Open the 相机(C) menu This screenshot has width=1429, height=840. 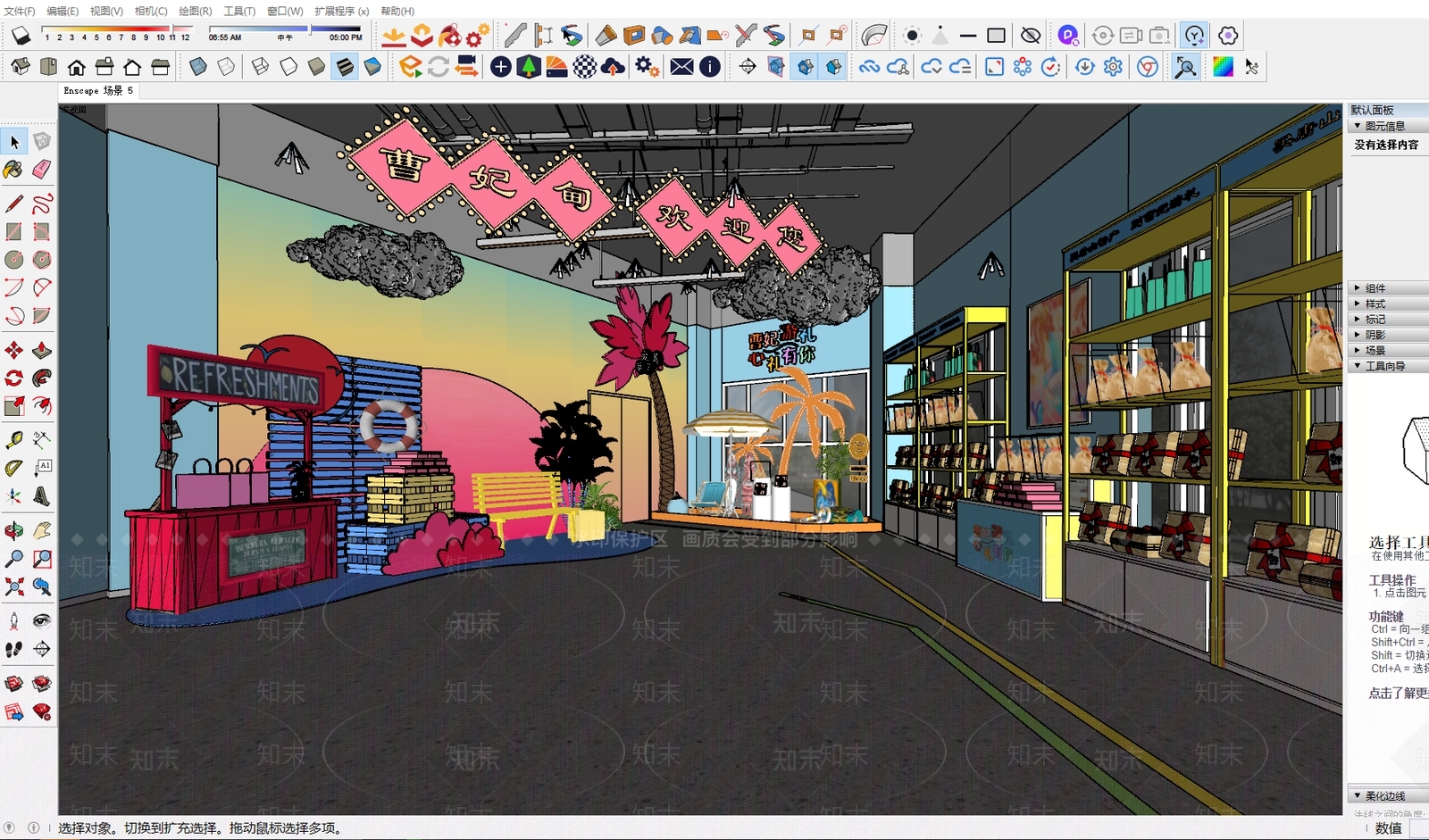tap(151, 11)
